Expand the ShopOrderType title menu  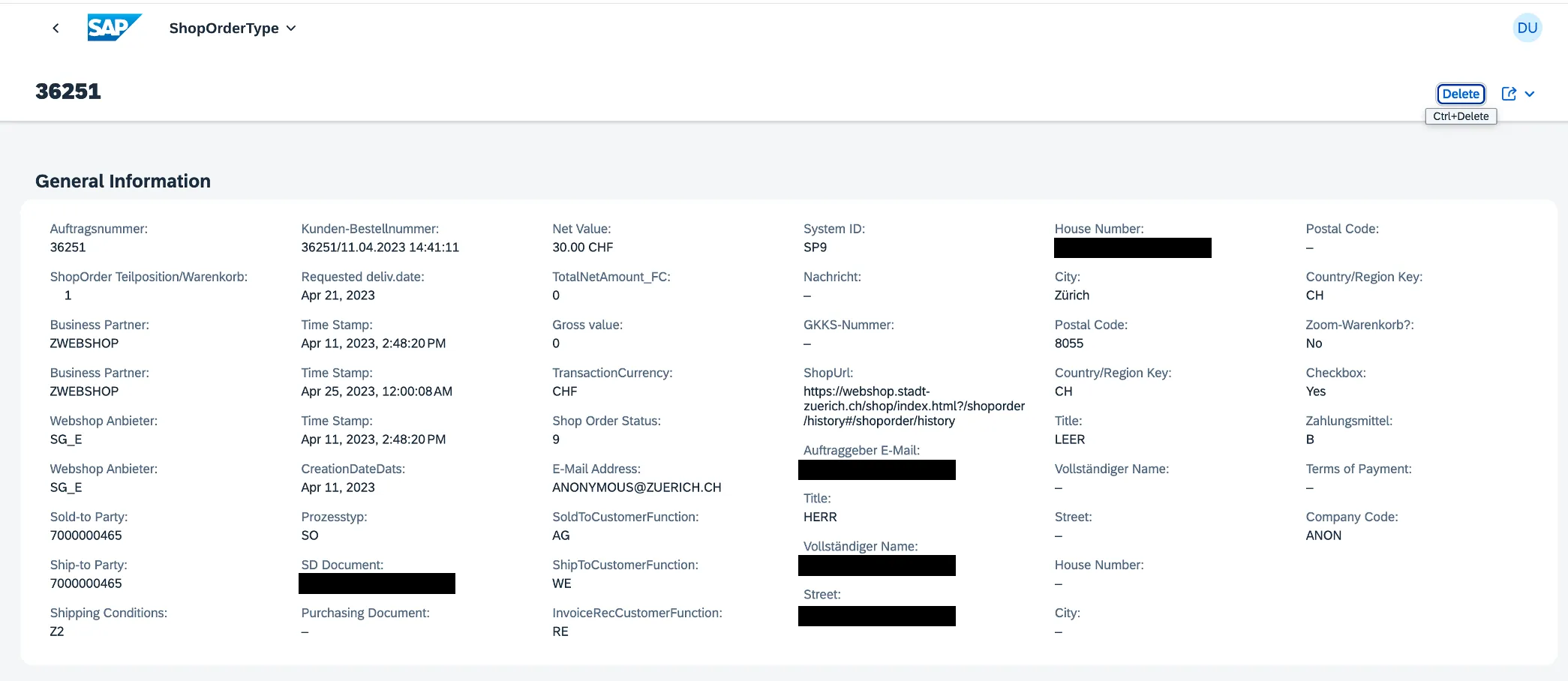(233, 28)
